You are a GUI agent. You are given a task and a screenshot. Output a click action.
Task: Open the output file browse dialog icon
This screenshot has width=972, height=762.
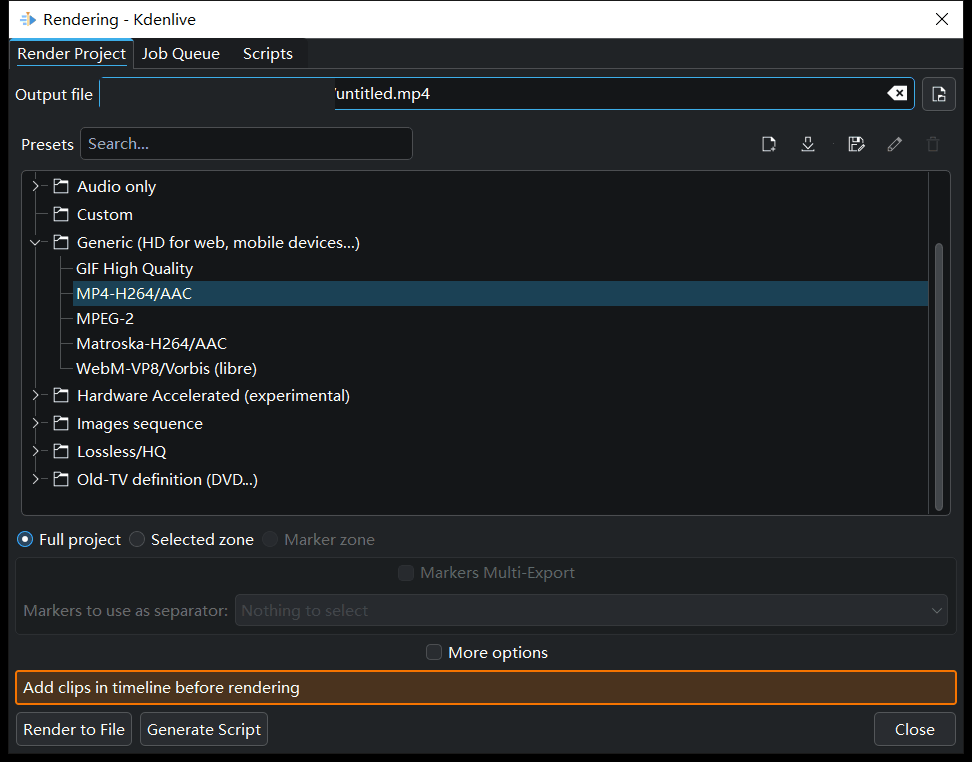pos(939,94)
